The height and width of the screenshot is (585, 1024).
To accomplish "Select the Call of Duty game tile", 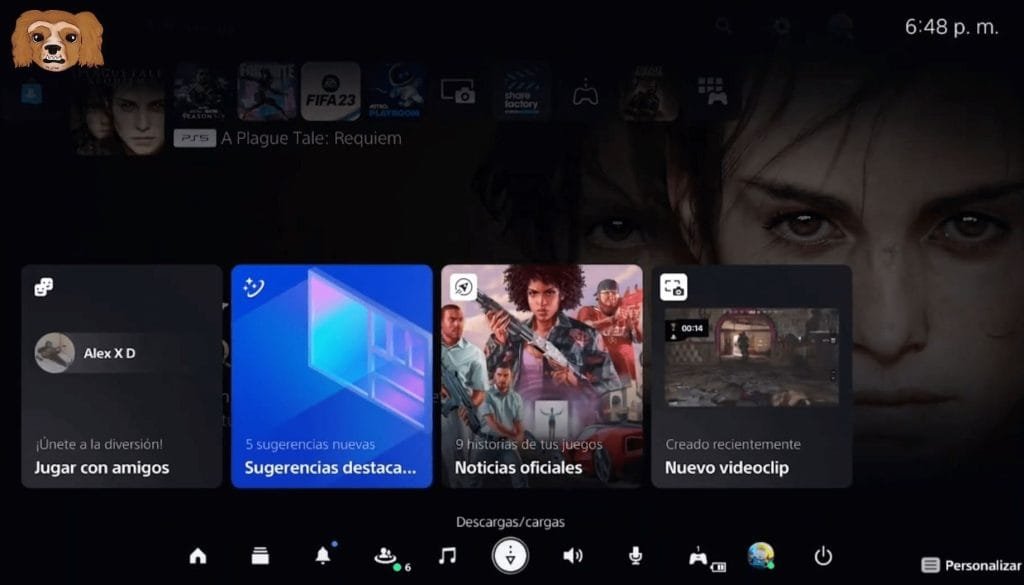I will (201, 91).
